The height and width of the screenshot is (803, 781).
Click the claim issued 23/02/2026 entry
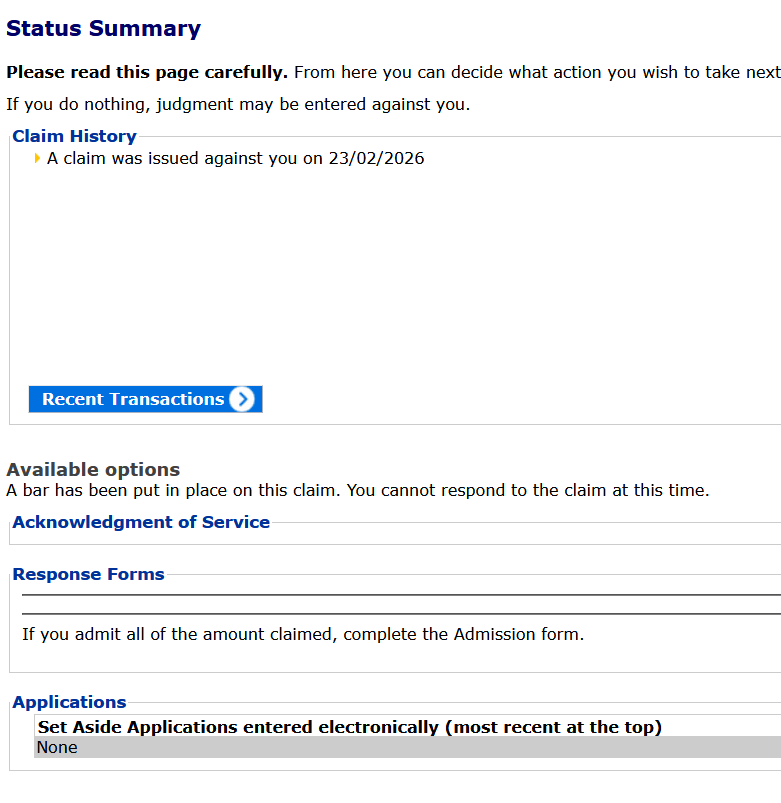236,158
